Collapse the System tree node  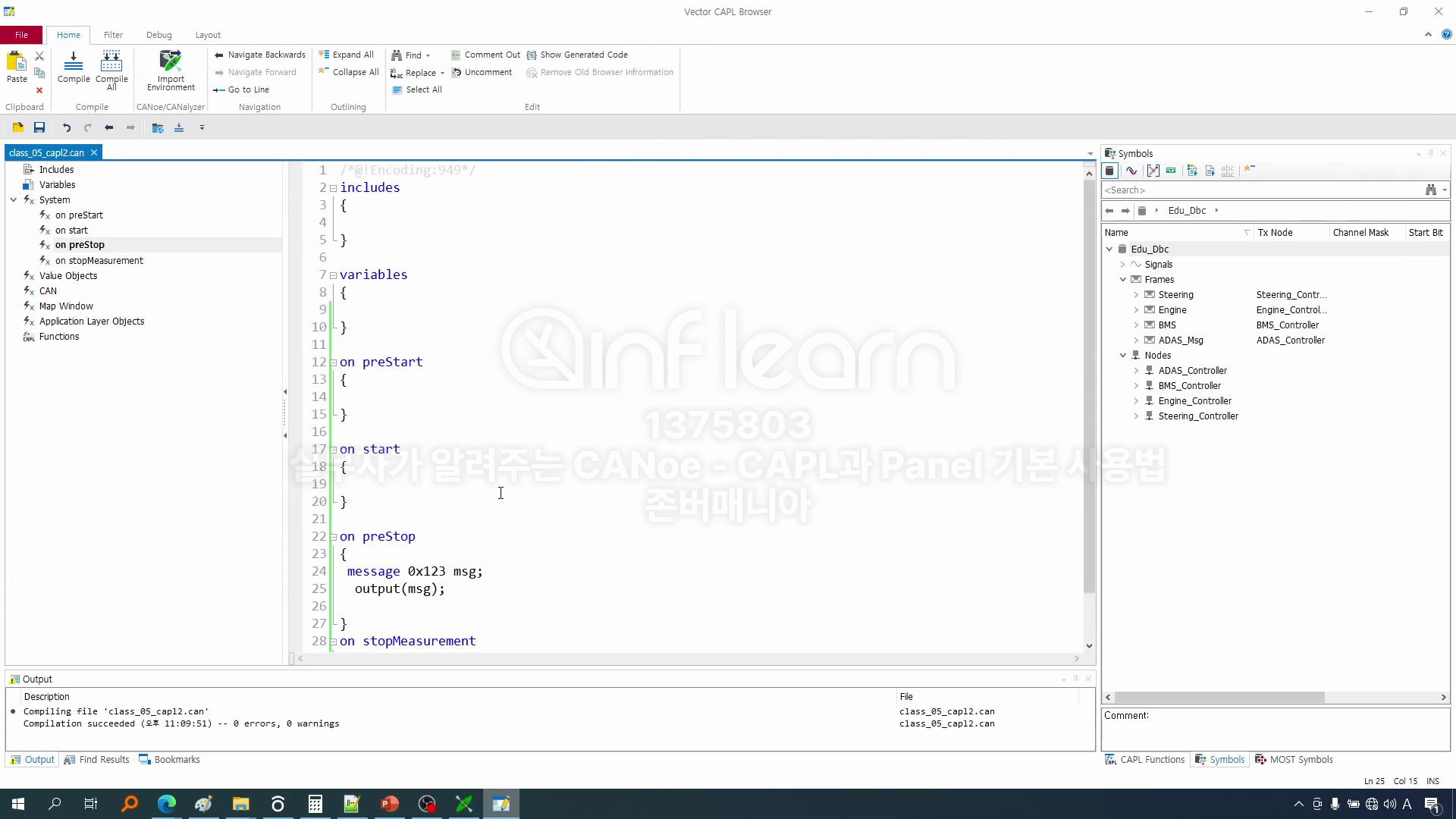14,200
